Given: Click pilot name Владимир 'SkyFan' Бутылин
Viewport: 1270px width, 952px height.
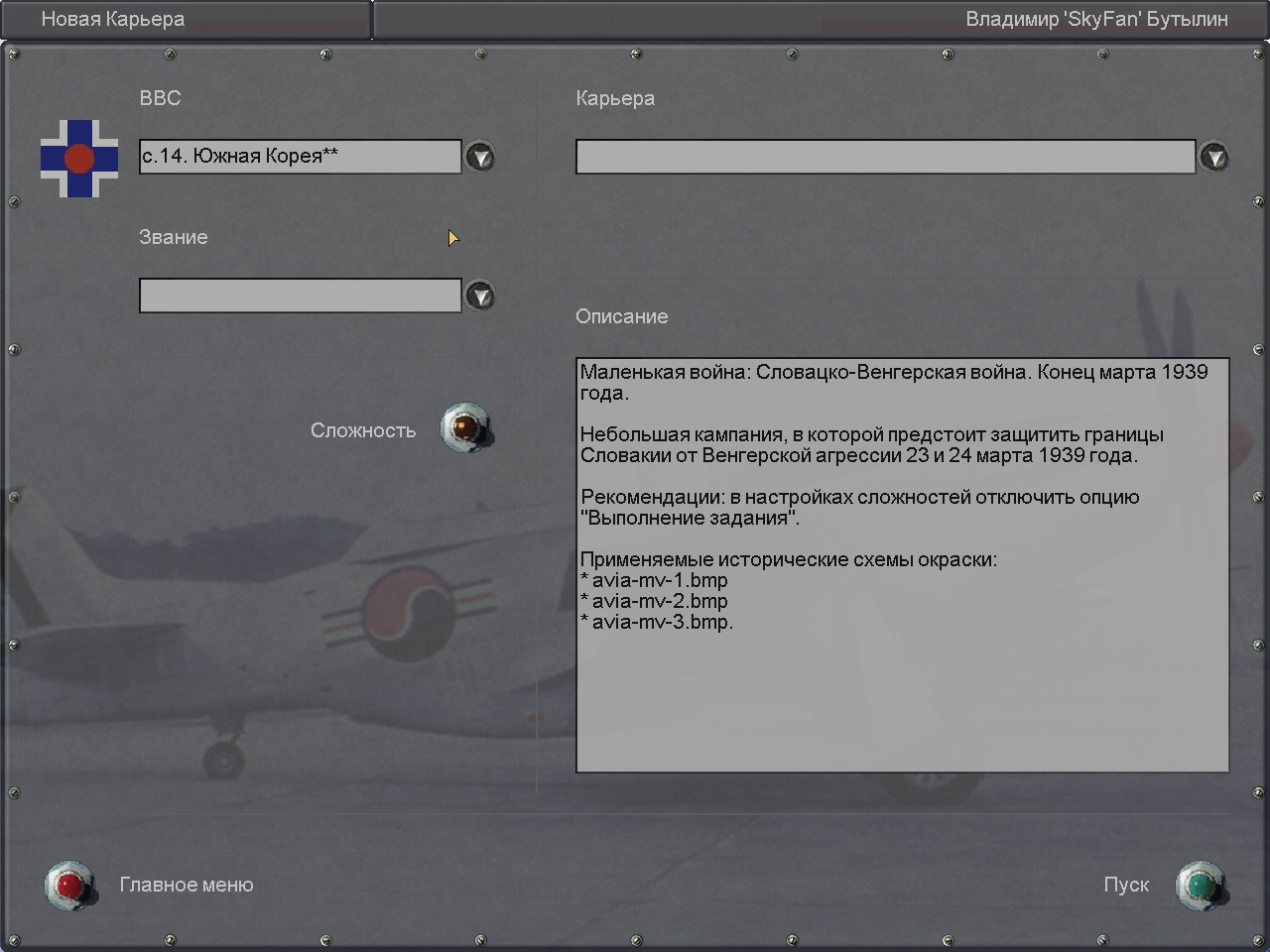Looking at the screenshot, I should click(1096, 19).
